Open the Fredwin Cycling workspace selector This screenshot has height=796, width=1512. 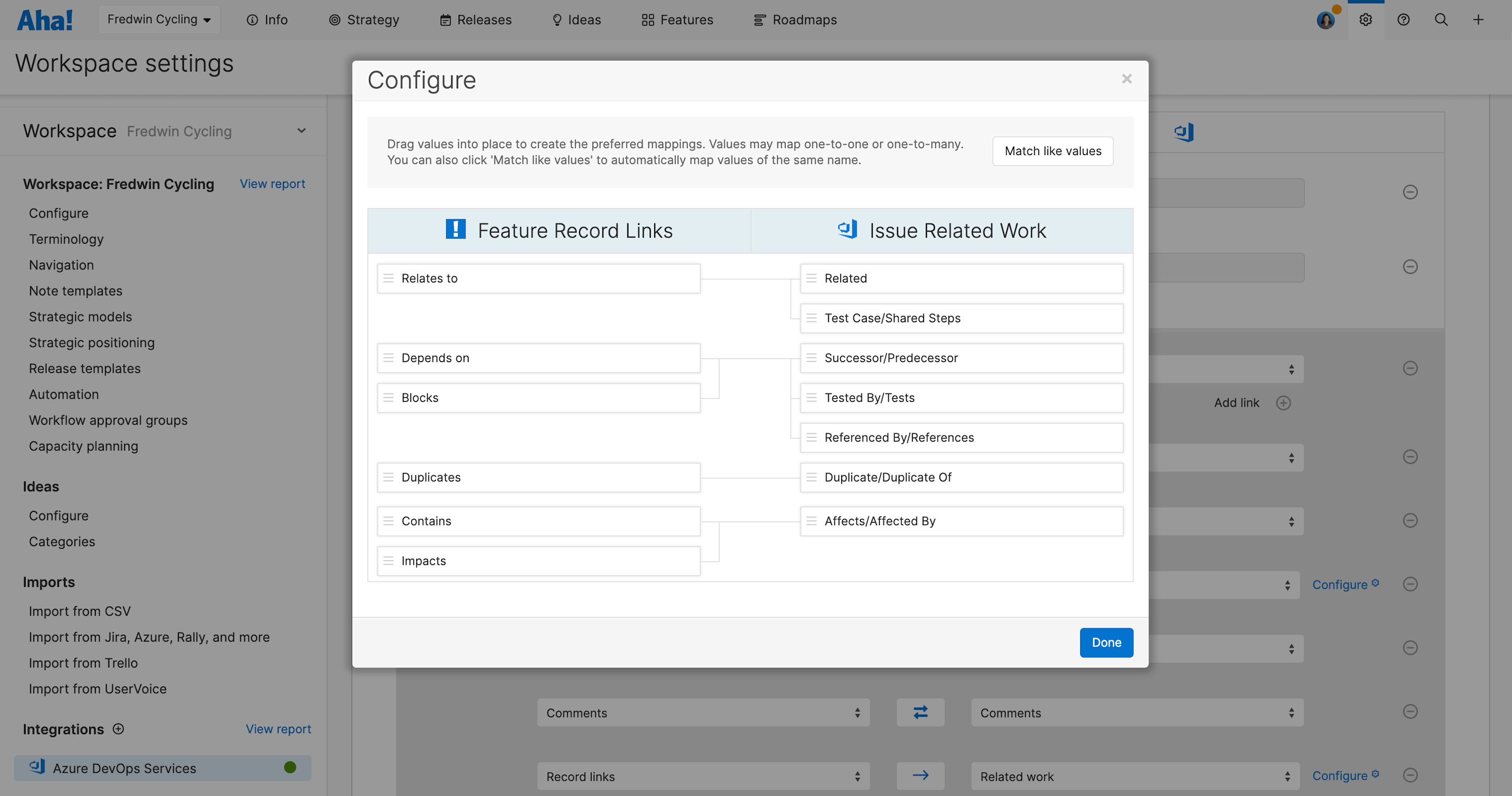[x=158, y=19]
